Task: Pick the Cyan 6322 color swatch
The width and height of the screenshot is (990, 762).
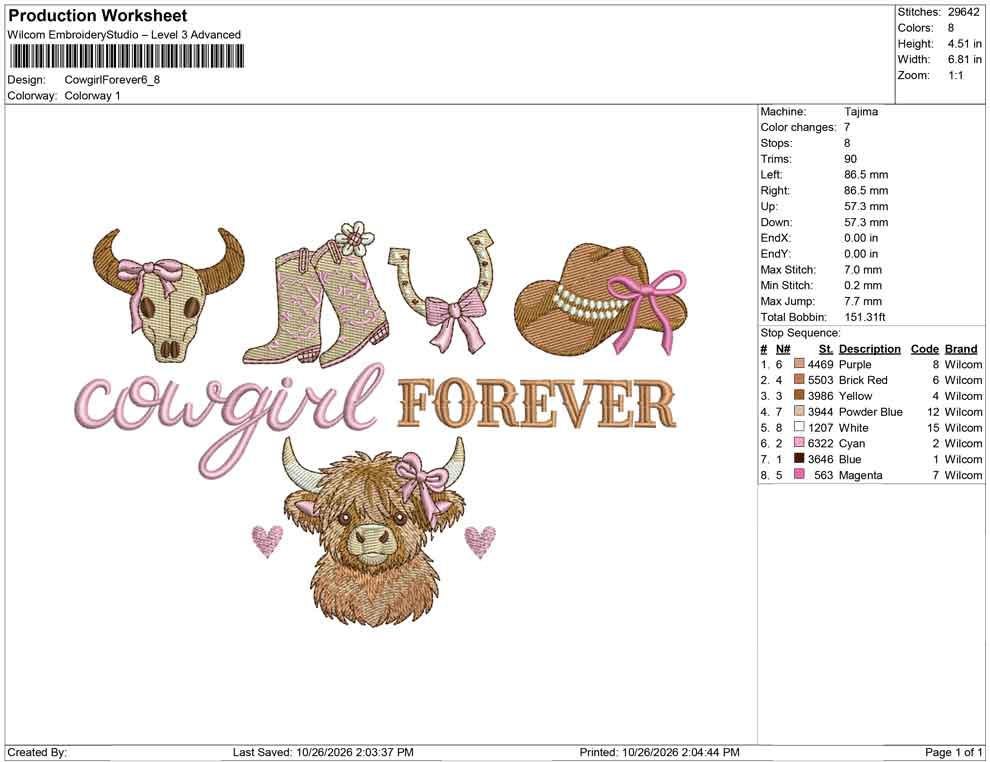Action: (799, 443)
